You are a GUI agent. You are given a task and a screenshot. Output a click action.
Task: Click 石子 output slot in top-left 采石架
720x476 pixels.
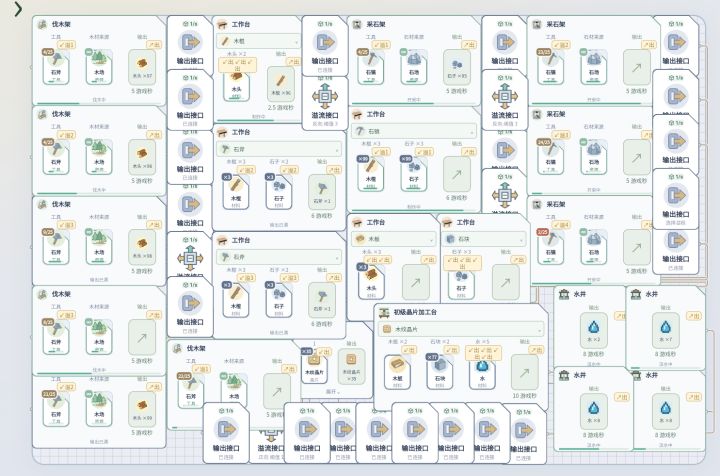click(x=457, y=67)
